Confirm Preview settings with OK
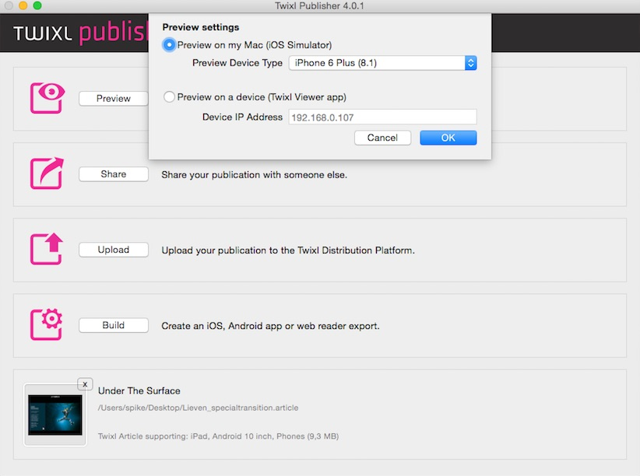The height and width of the screenshot is (476, 640). tap(448, 138)
